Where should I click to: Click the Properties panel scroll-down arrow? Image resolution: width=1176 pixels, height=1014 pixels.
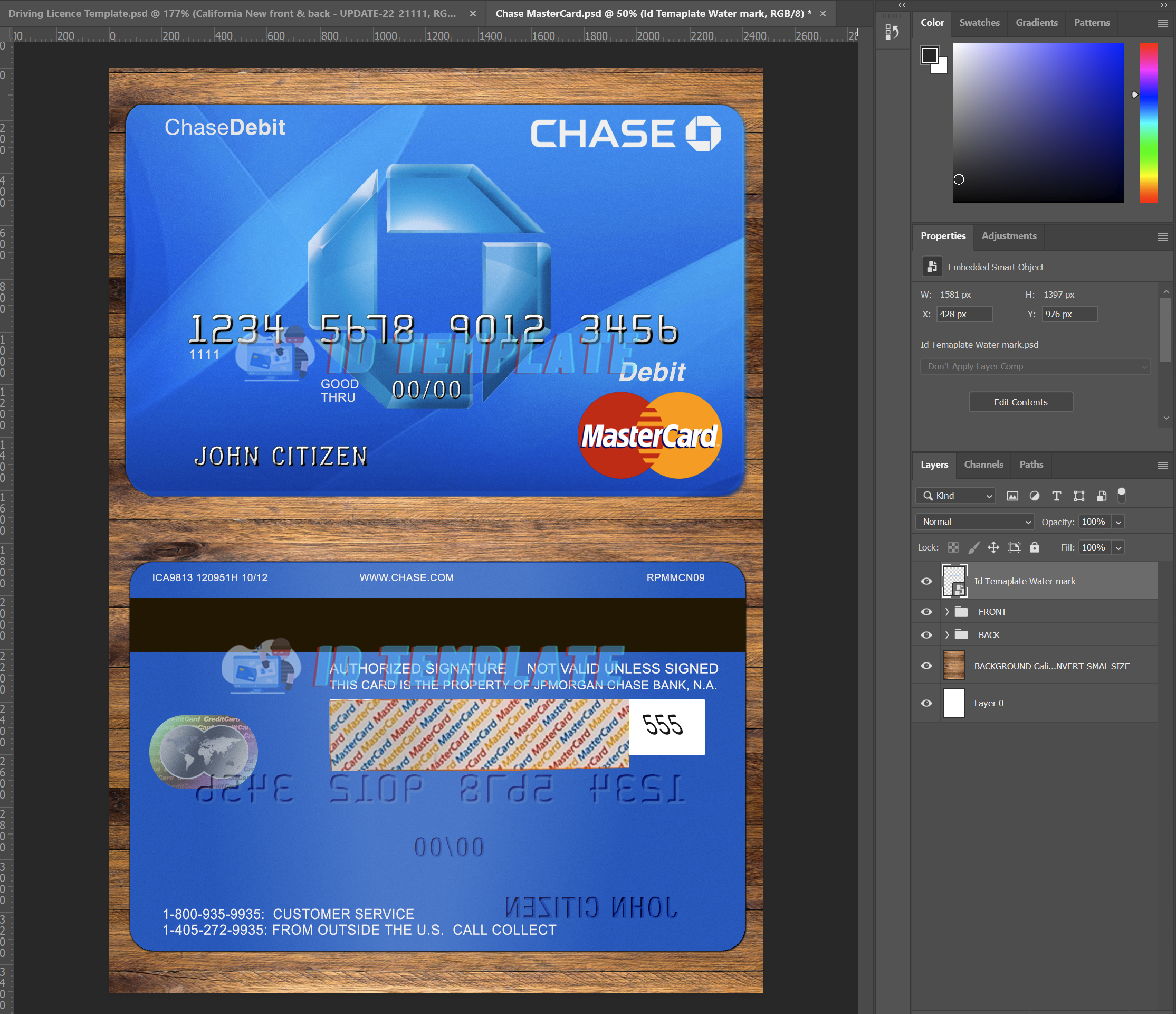pyautogui.click(x=1166, y=418)
